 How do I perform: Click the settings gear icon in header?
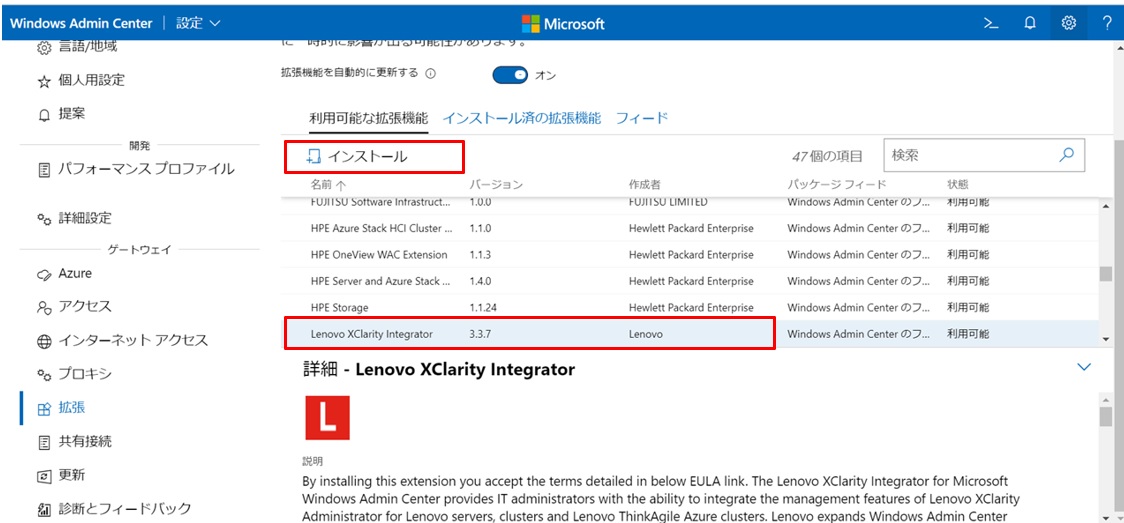[1068, 23]
